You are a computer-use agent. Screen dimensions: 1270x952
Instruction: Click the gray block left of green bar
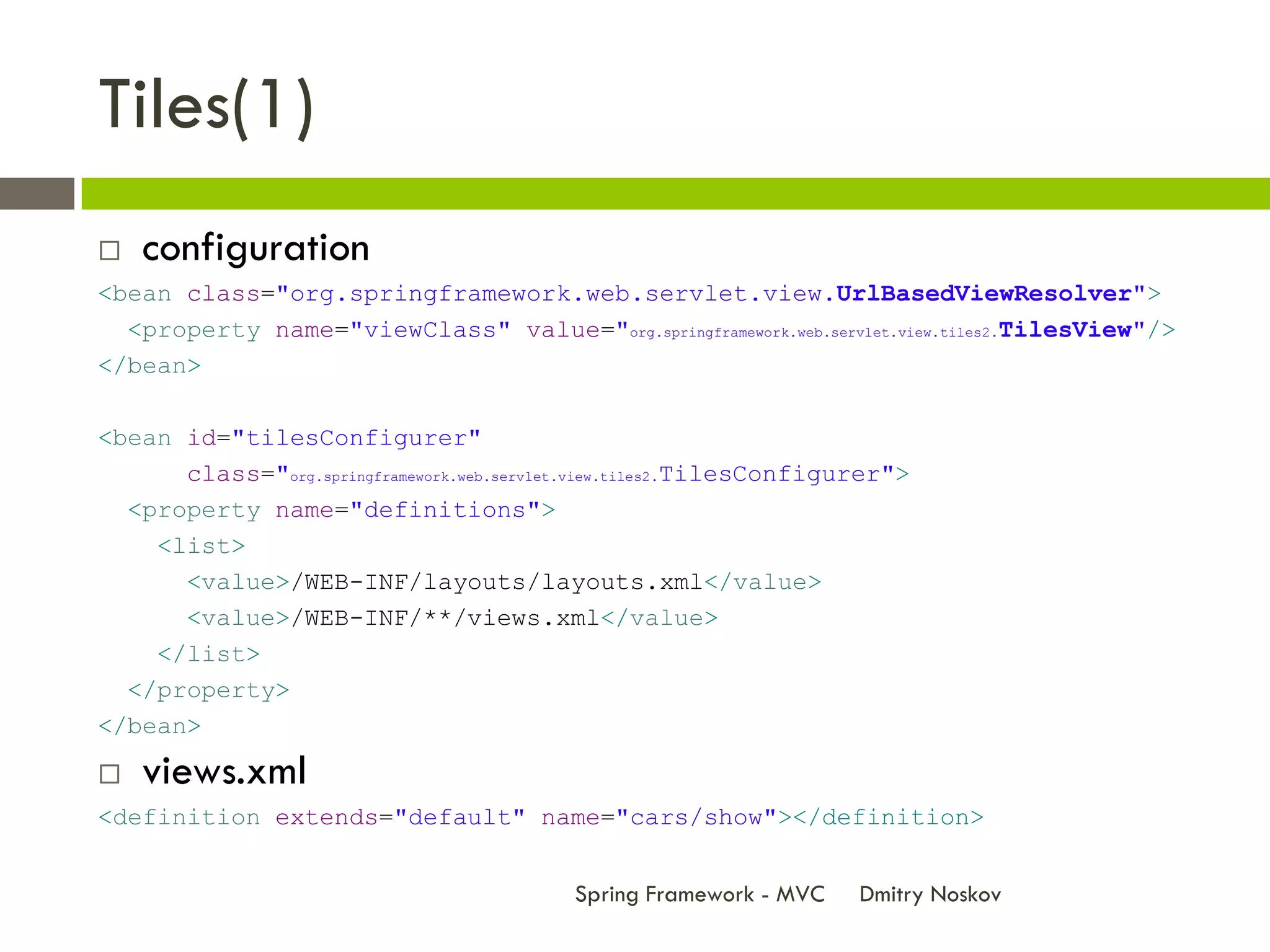pos(37,193)
